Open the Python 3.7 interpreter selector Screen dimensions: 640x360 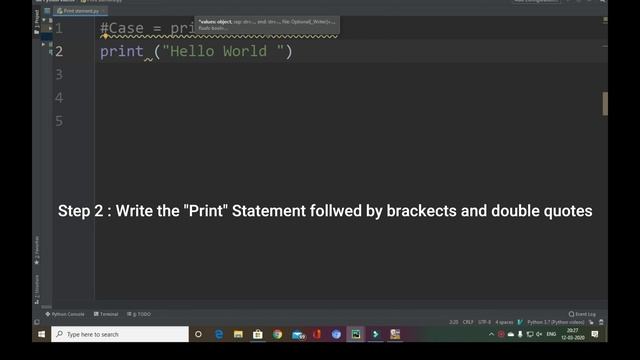(x=556, y=322)
